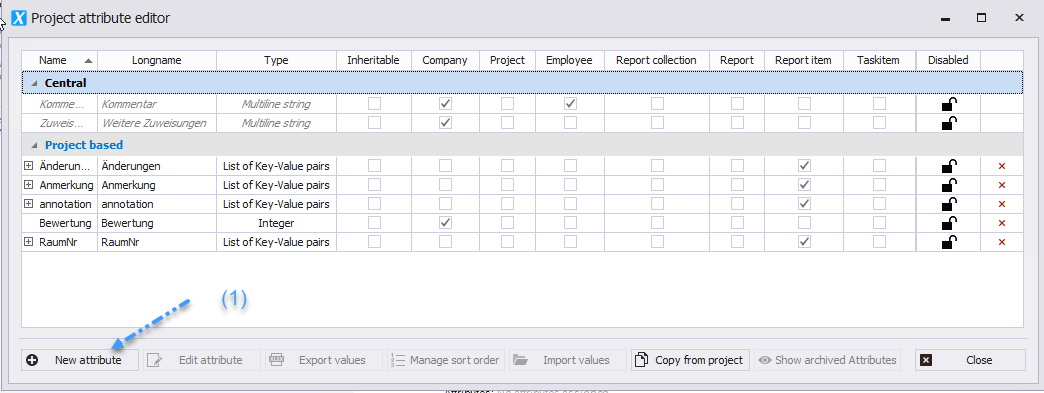Image resolution: width=1044 pixels, height=393 pixels.
Task: Click the Disabled column header
Action: pyautogui.click(x=948, y=60)
